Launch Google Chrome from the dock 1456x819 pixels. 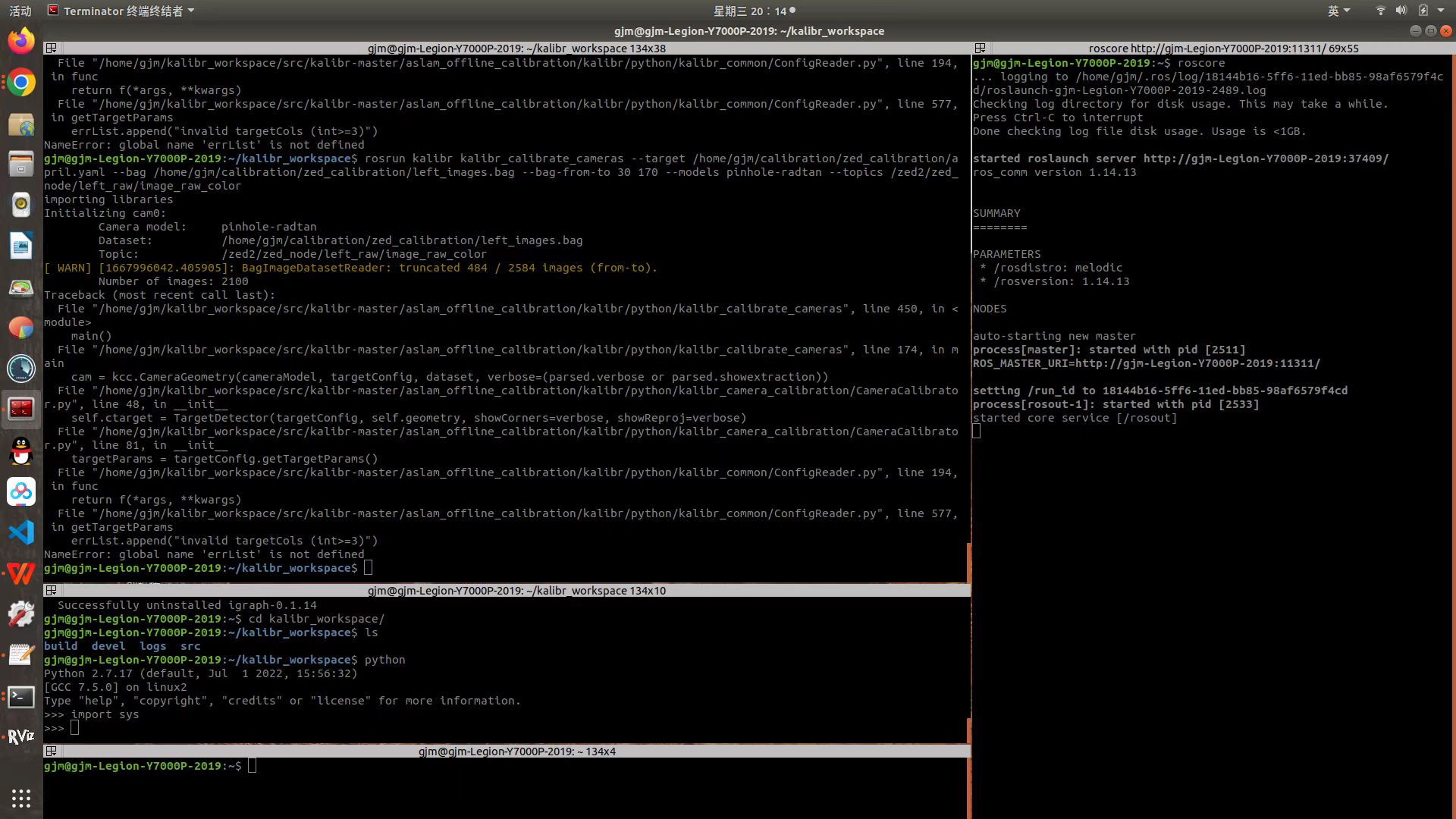(x=21, y=82)
